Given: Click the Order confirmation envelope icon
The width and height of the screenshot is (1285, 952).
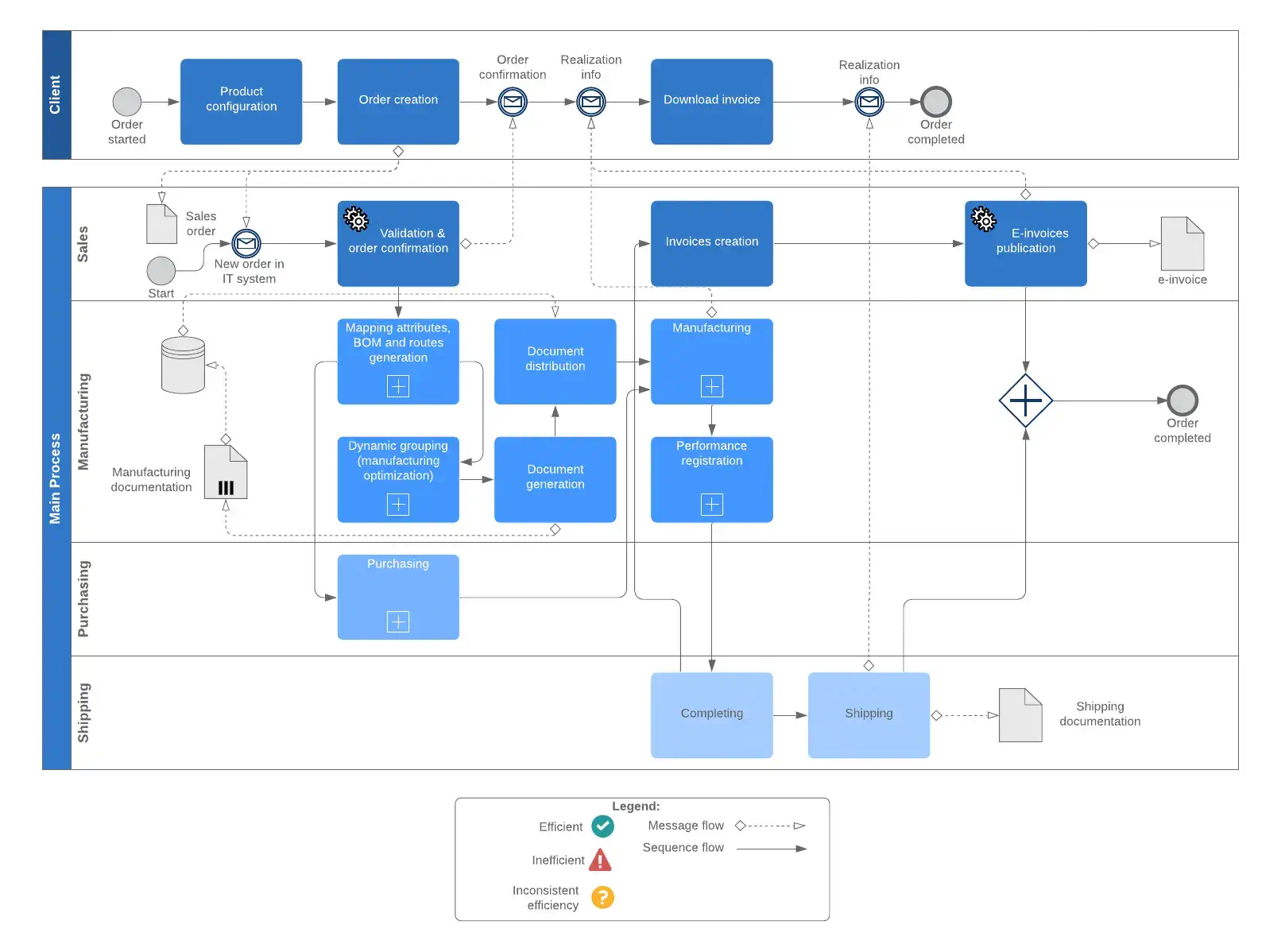Looking at the screenshot, I should coord(513,102).
